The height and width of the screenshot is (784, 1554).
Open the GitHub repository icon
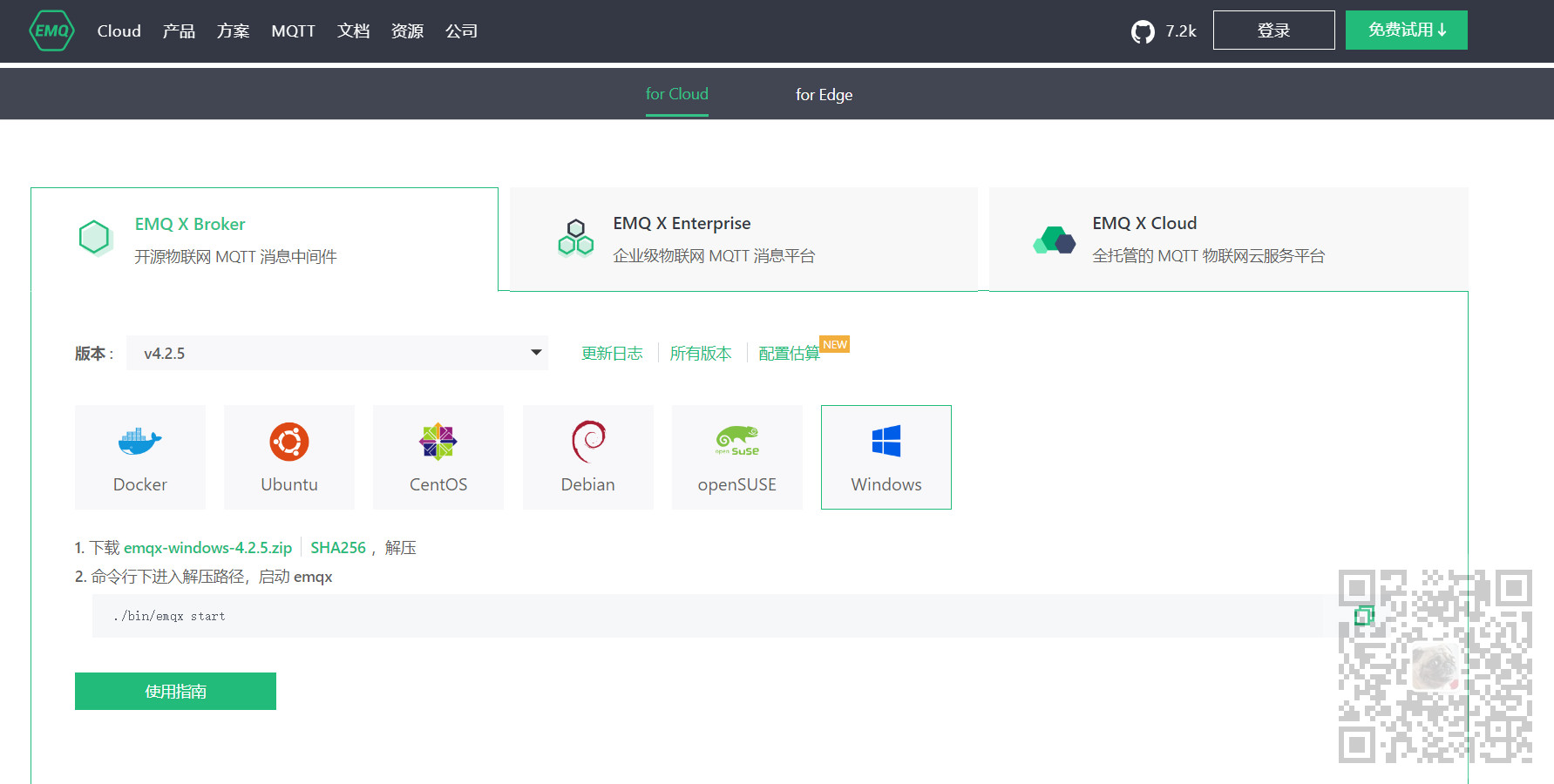point(1143,31)
